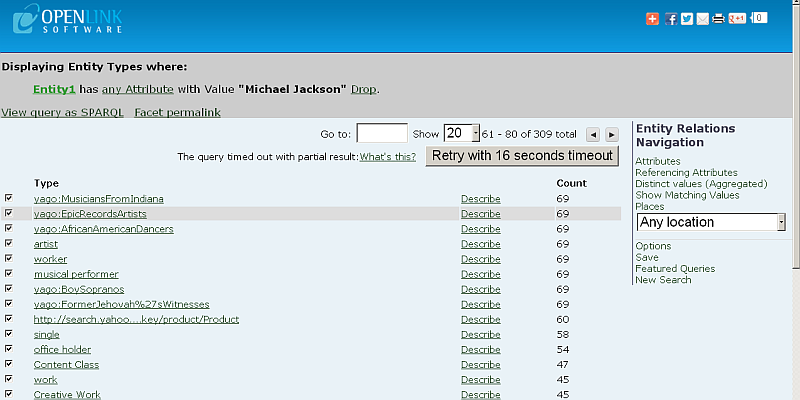The height and width of the screenshot is (400, 800).
Task: Click Describe for worker row
Action: (481, 259)
